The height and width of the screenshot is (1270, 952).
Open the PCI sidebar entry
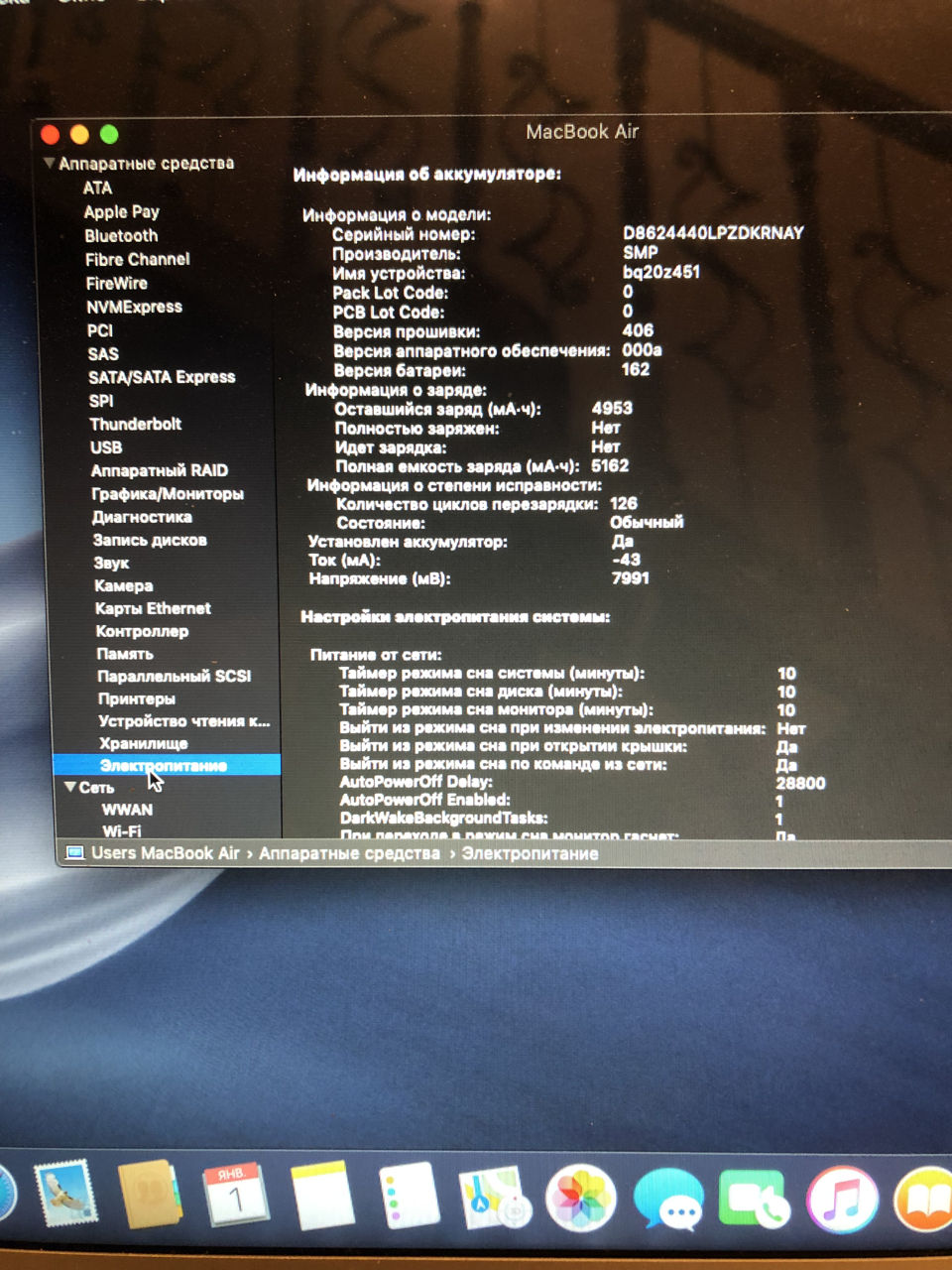[100, 330]
